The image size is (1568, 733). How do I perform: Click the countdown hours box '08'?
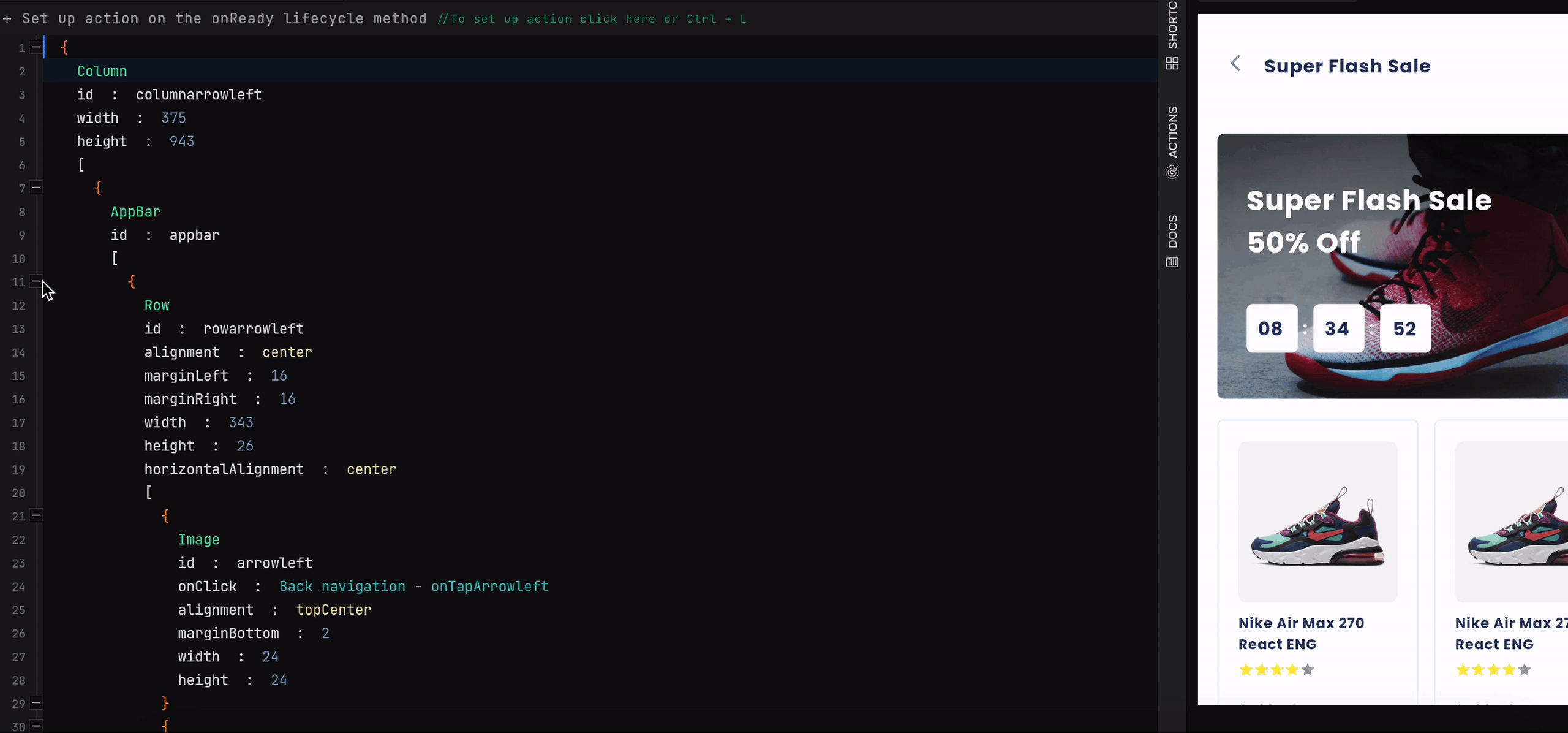click(1272, 329)
